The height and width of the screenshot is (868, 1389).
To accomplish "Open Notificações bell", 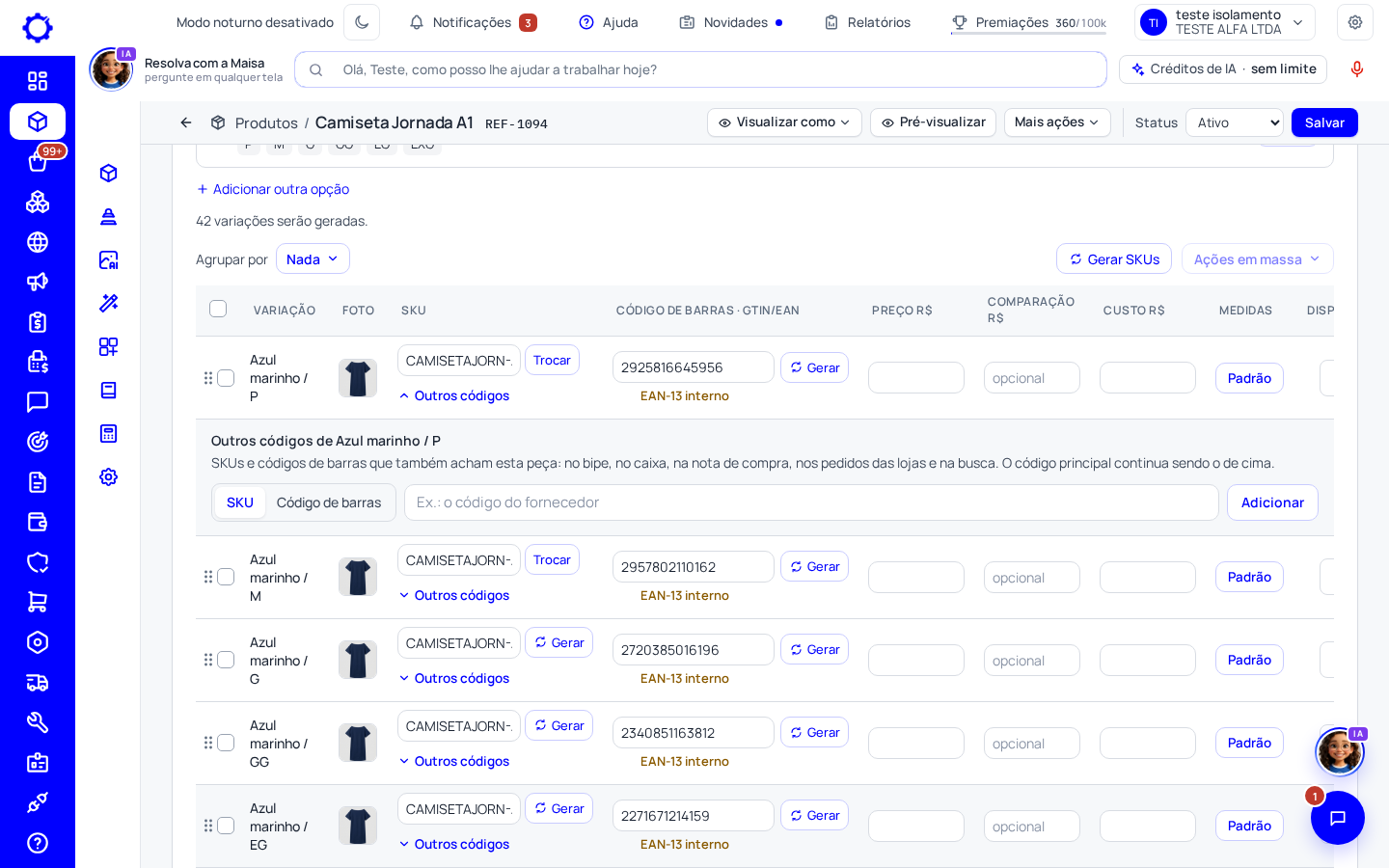I will 473,22.
